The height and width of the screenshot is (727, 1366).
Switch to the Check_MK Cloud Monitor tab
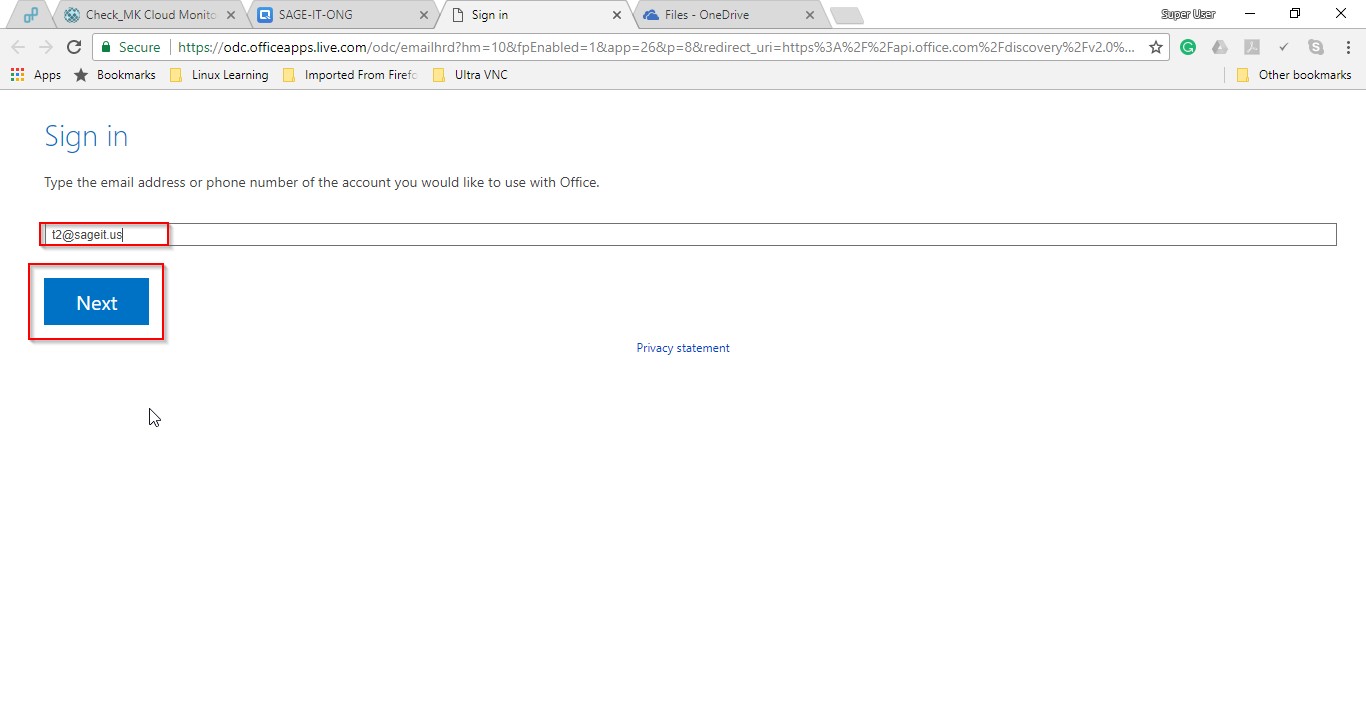point(140,15)
